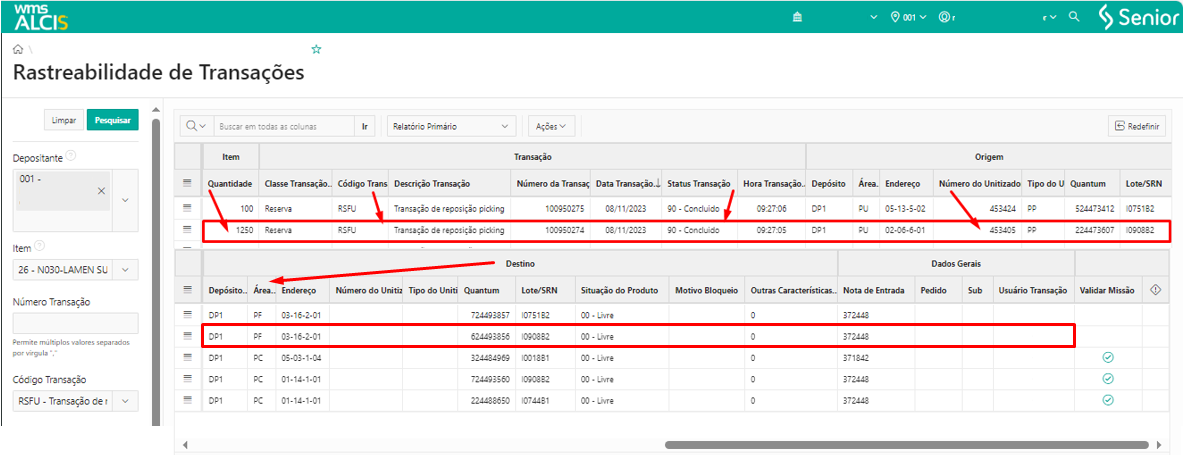1185x455 pixels.
Task: Open the Depositante help question icon
Action: [72, 157]
